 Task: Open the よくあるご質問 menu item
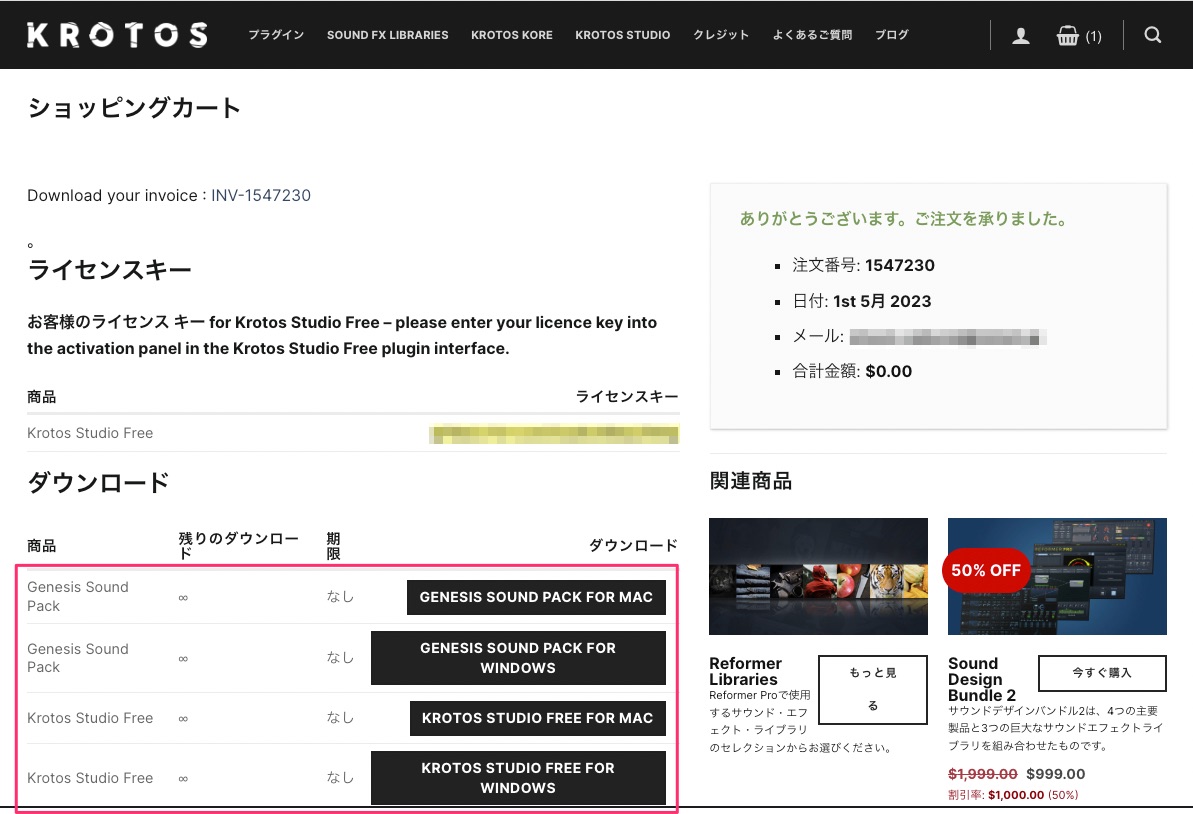(812, 35)
